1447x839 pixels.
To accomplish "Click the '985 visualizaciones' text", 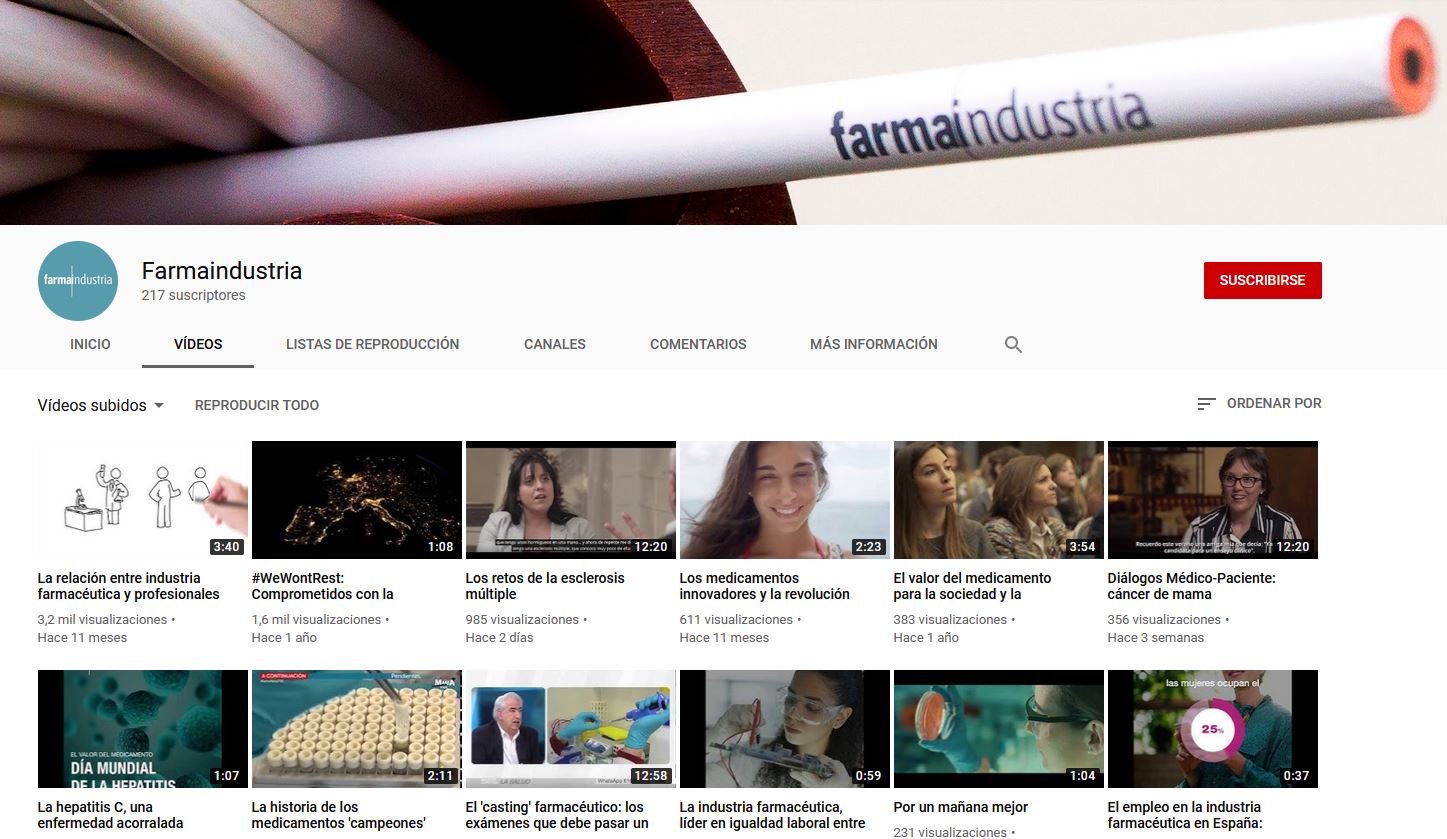I will coord(522,620).
